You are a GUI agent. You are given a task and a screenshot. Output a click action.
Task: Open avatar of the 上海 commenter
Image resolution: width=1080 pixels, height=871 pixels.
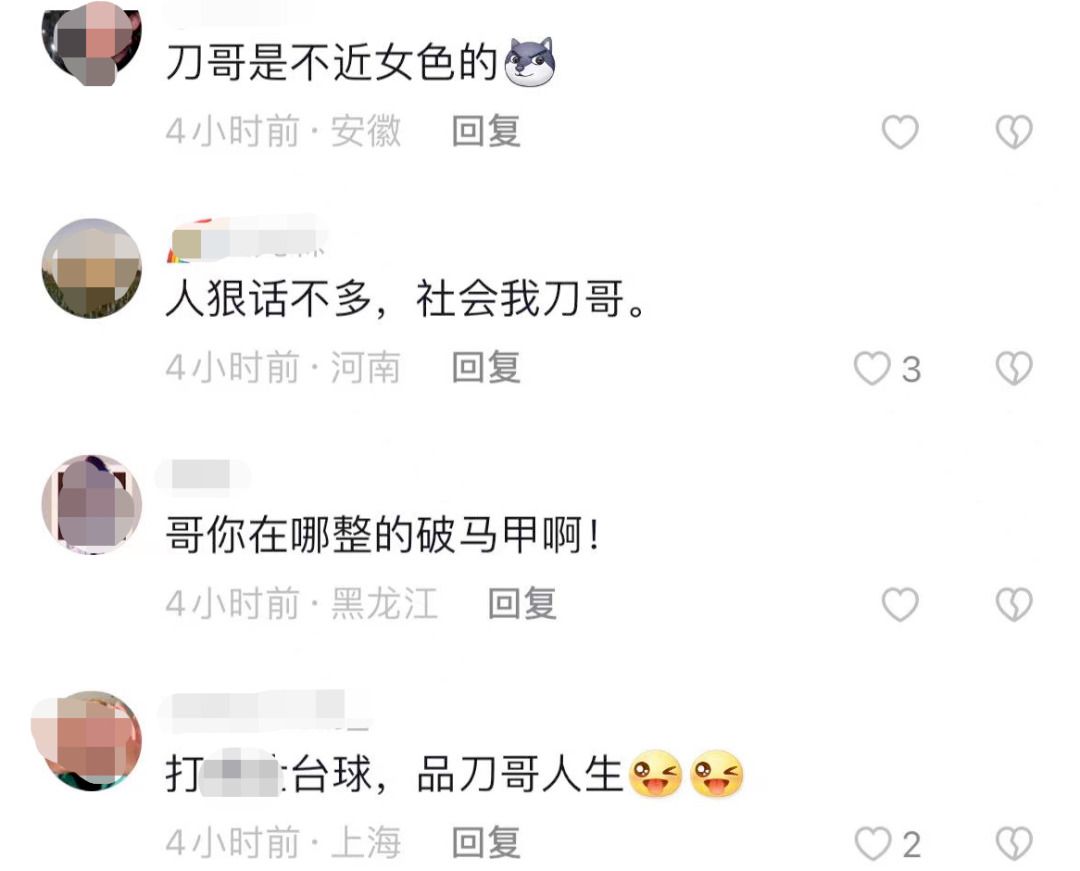tap(88, 741)
